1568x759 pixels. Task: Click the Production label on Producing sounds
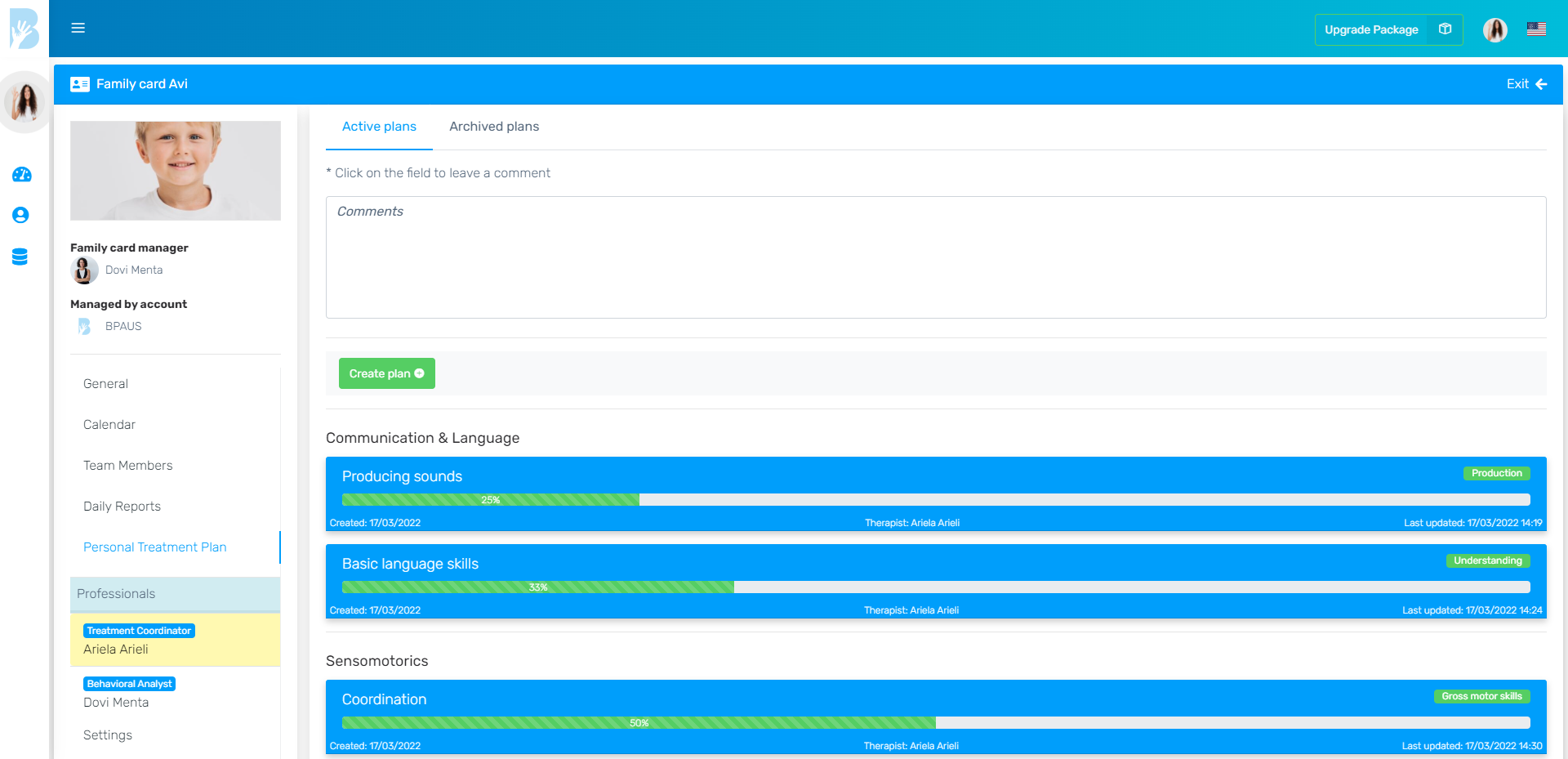tap(1497, 472)
